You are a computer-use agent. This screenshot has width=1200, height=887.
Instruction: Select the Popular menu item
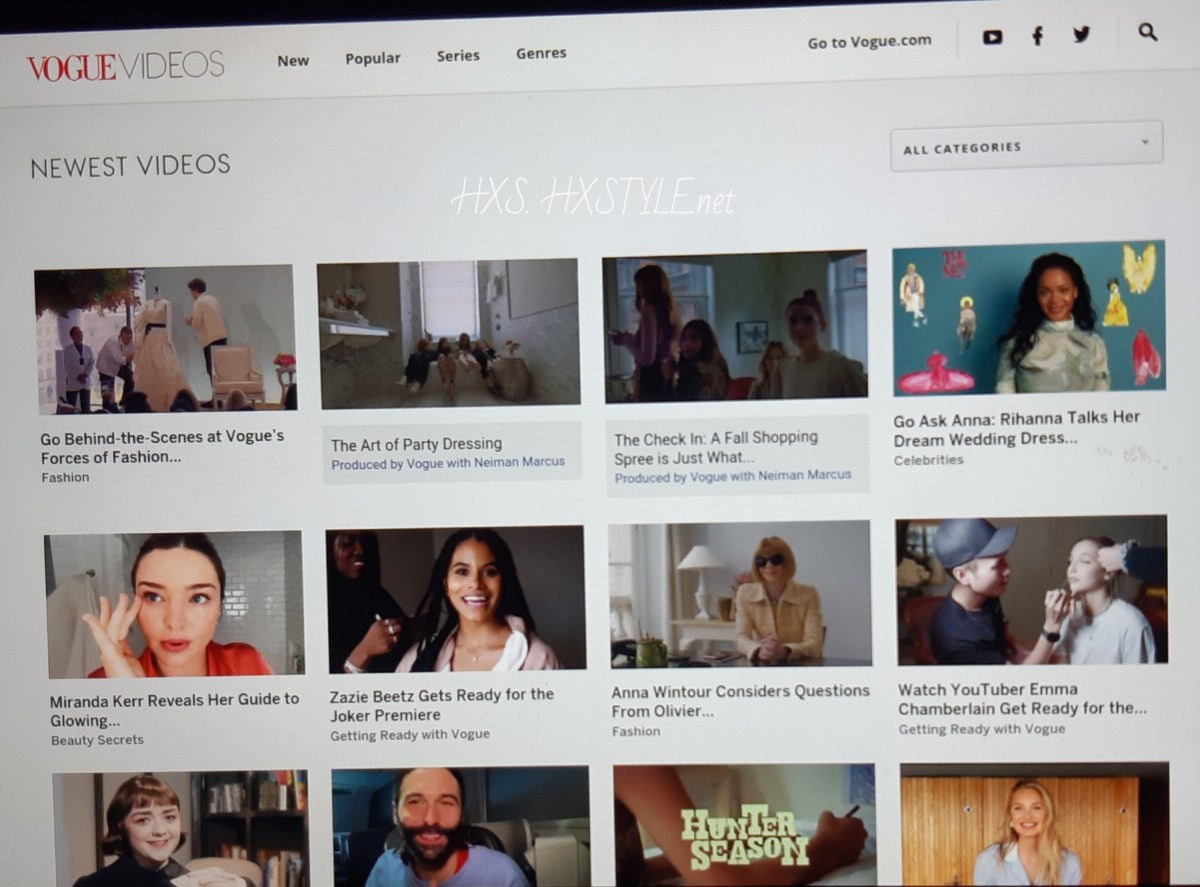coord(373,58)
